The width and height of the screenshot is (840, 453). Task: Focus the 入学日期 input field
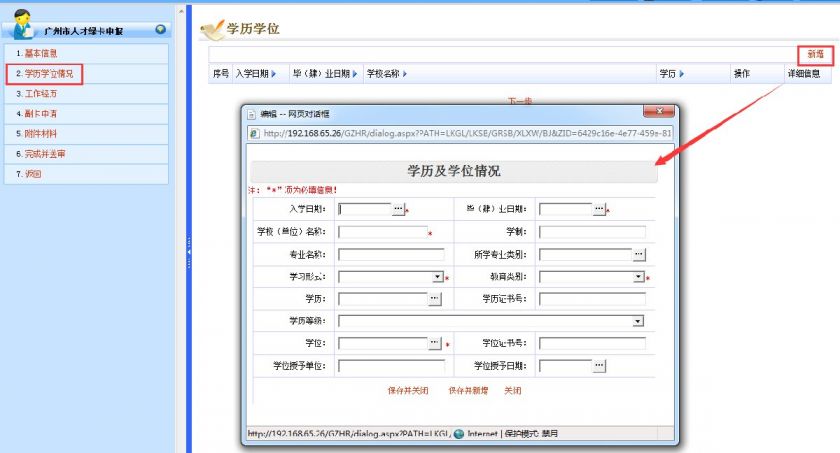pos(365,209)
